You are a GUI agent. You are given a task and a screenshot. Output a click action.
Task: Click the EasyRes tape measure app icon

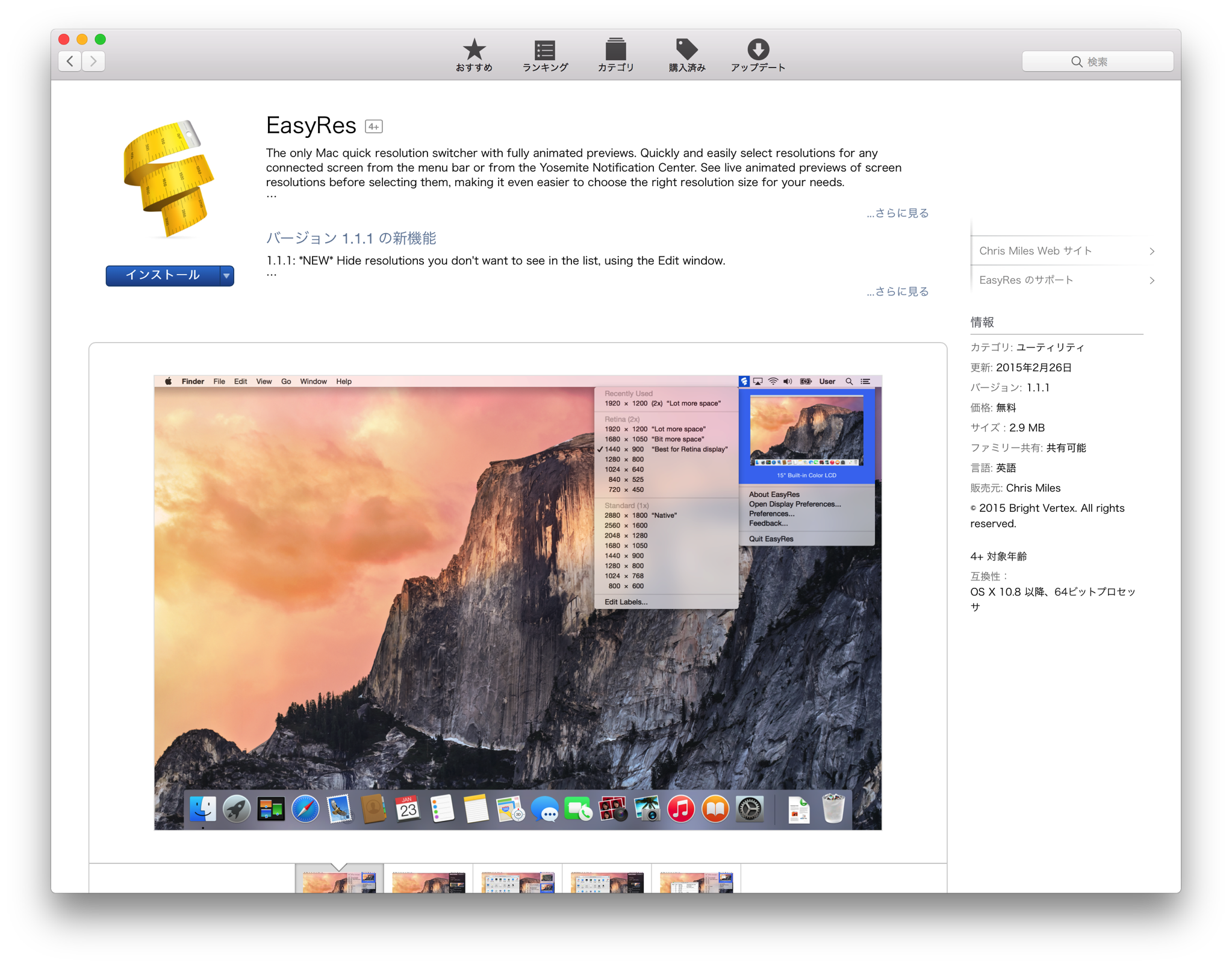click(170, 178)
